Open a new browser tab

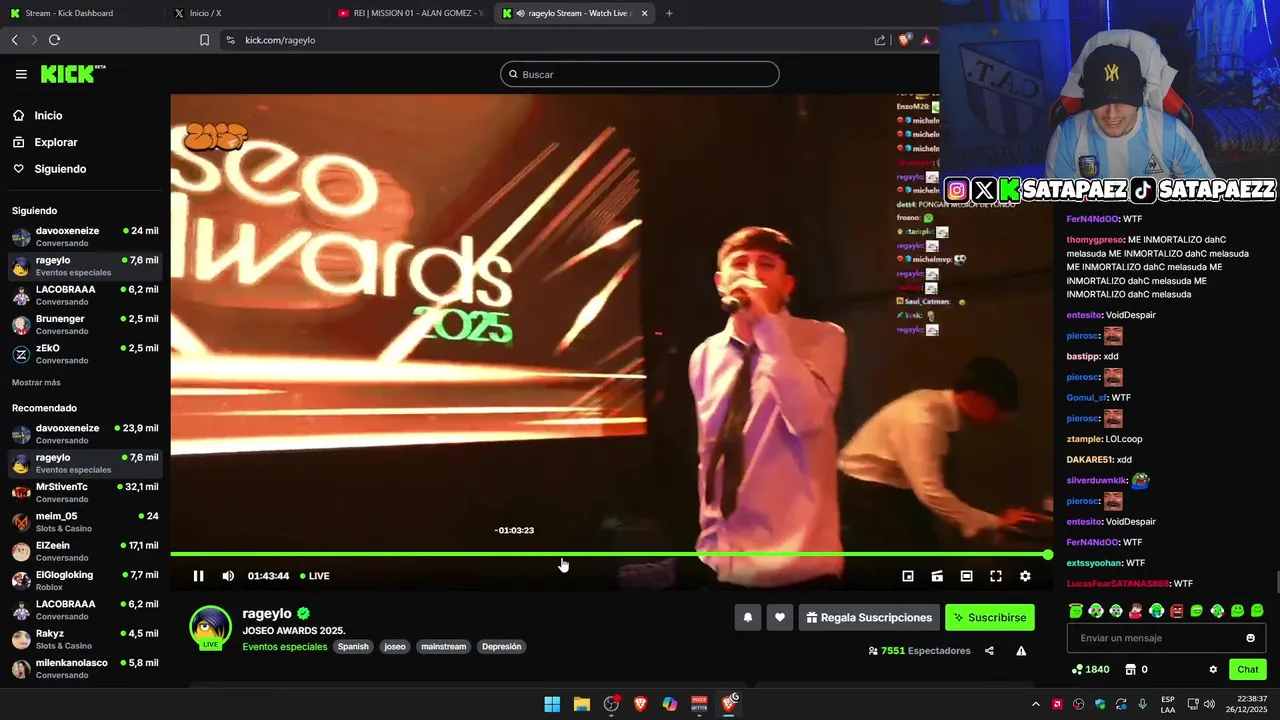click(669, 13)
